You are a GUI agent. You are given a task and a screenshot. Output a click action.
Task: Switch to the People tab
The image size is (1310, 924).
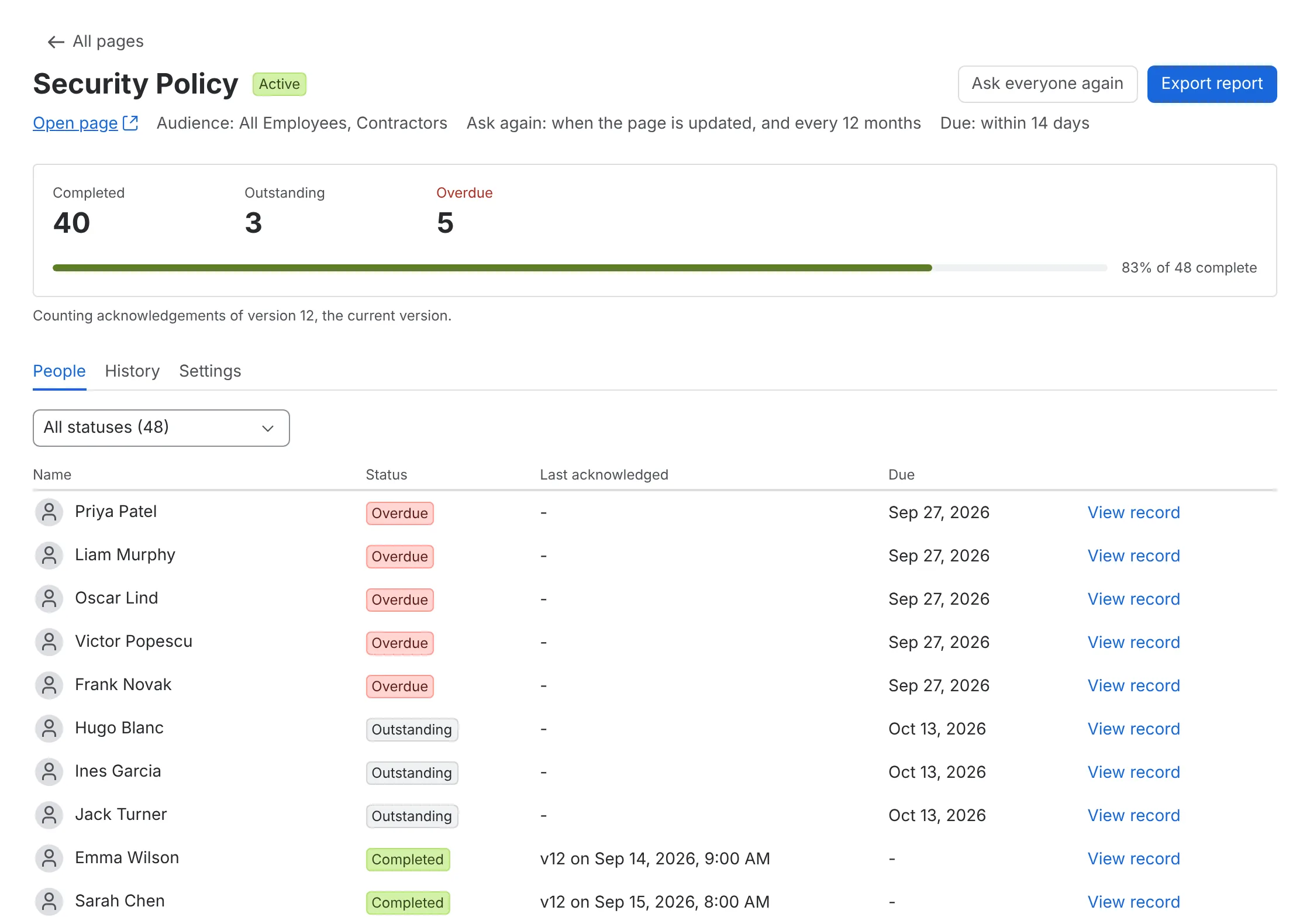point(59,371)
